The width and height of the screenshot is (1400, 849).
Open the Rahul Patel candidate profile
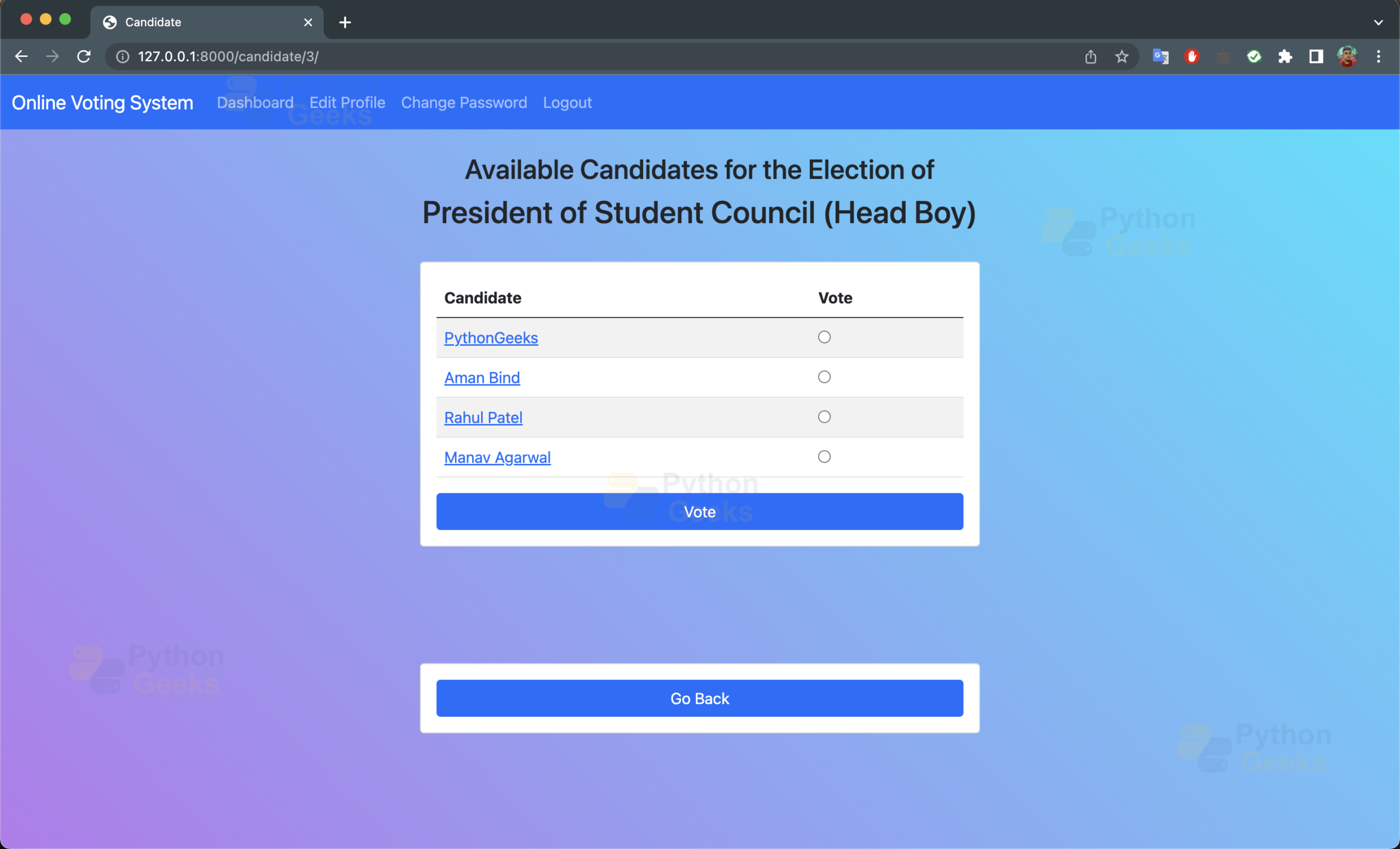[x=483, y=417]
